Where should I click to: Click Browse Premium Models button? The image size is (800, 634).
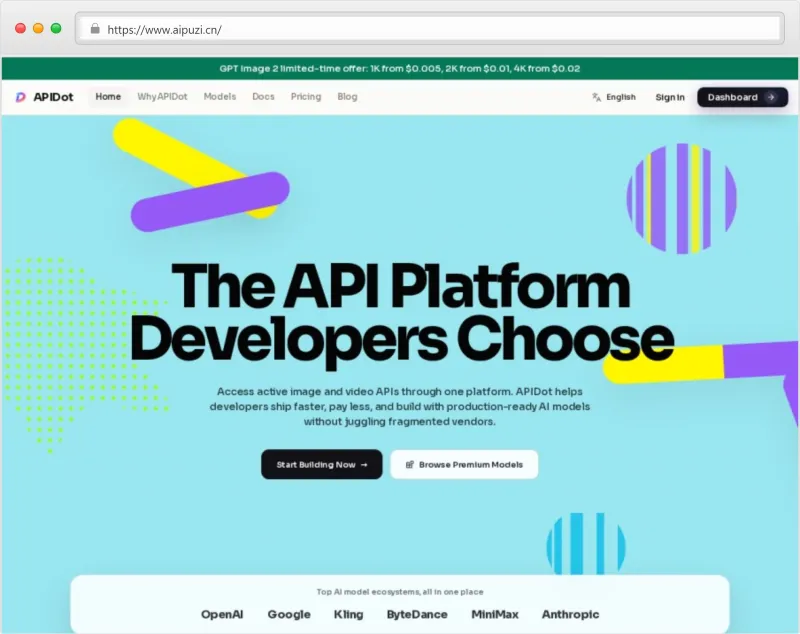point(464,464)
